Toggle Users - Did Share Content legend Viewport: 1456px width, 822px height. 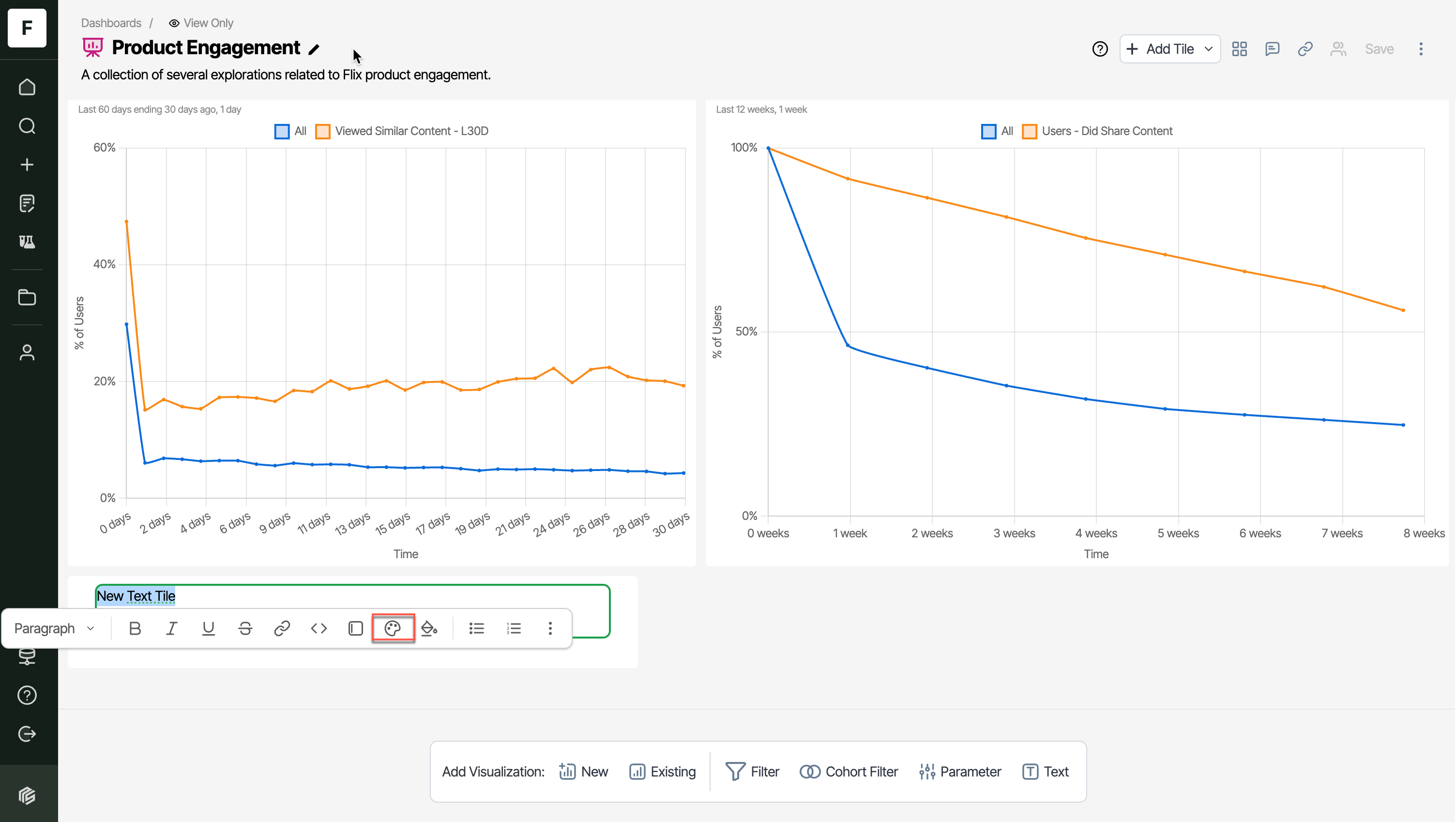(x=1106, y=131)
